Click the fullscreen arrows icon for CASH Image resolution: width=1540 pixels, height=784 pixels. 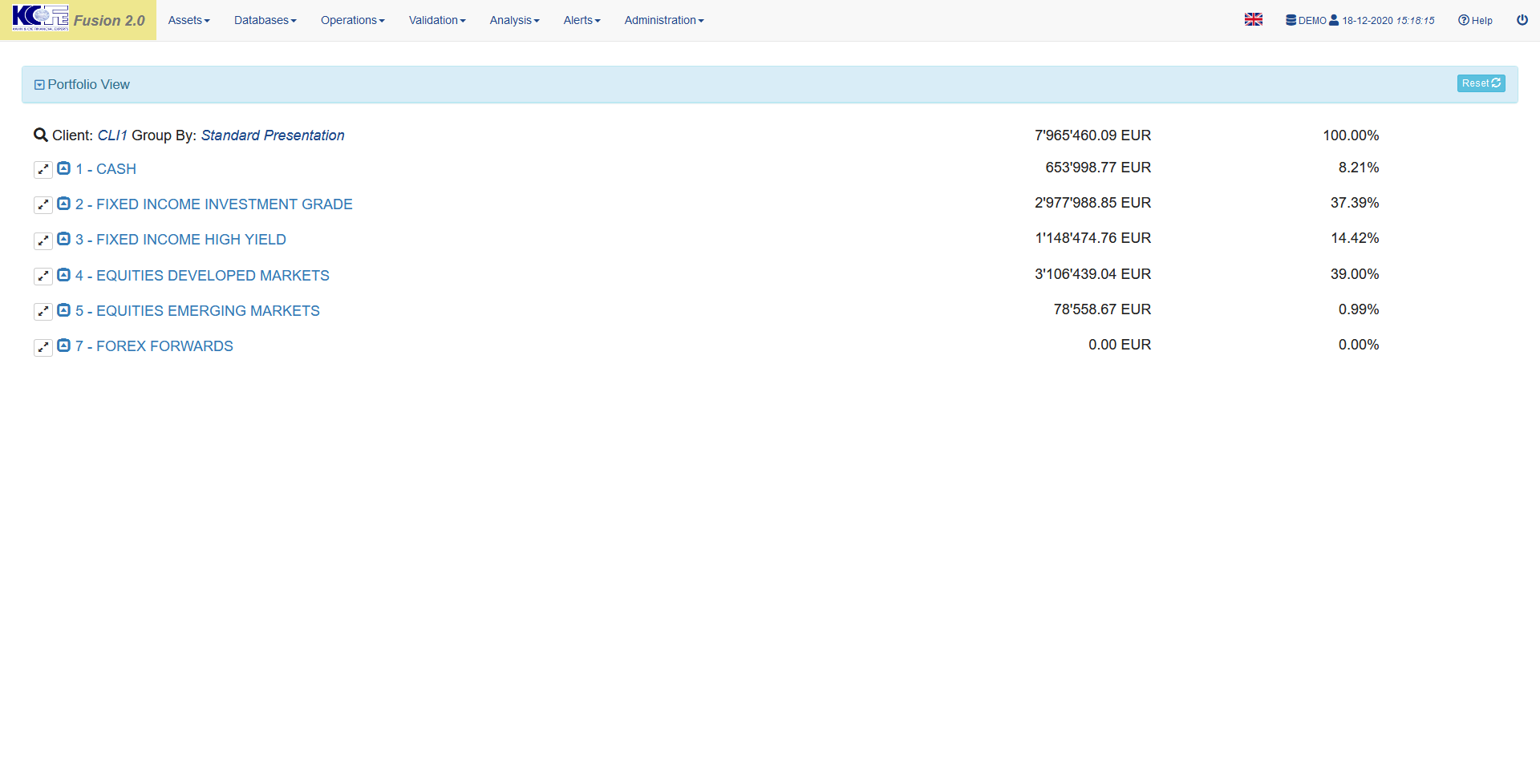coord(43,170)
